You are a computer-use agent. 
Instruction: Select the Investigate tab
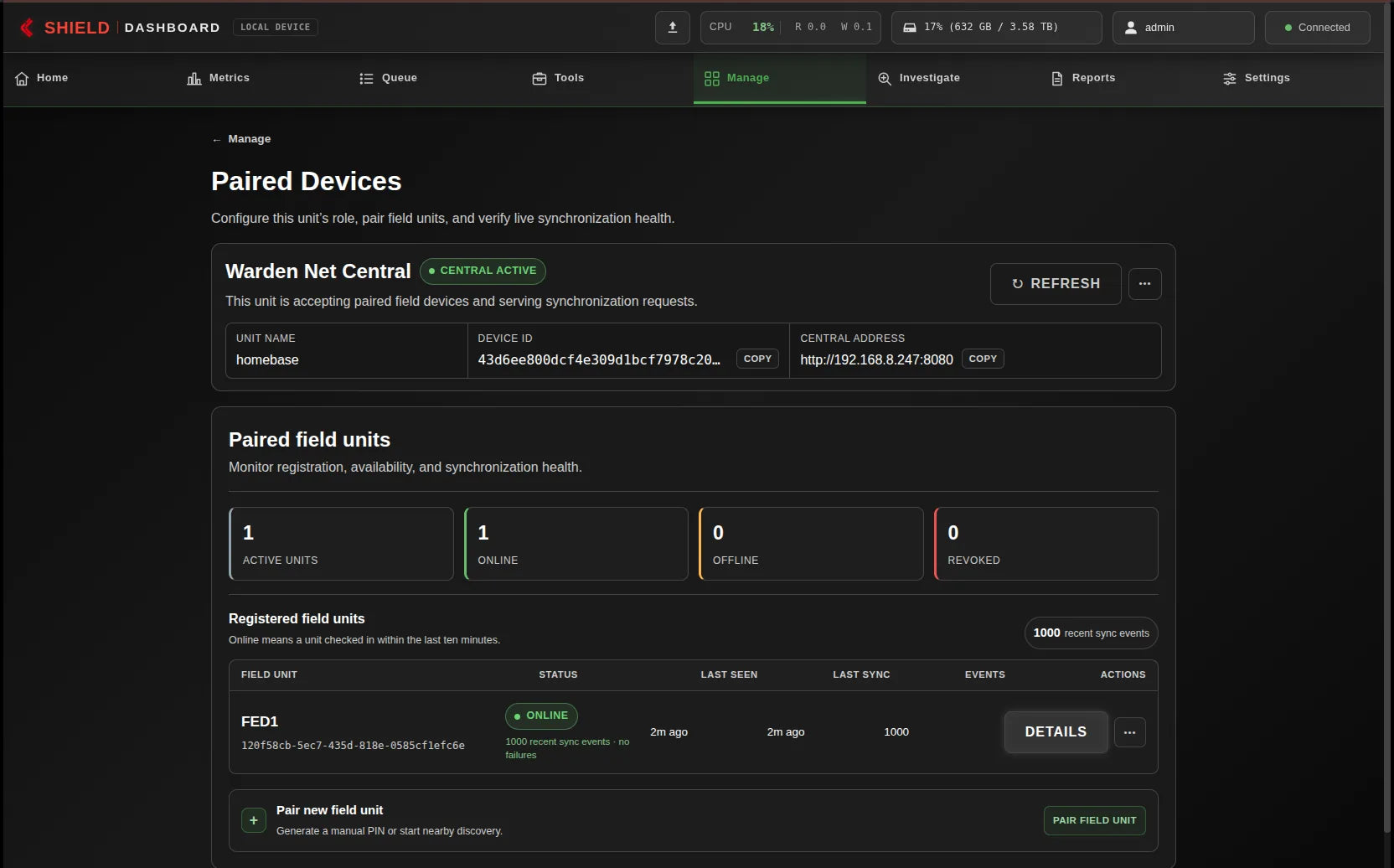[953, 78]
